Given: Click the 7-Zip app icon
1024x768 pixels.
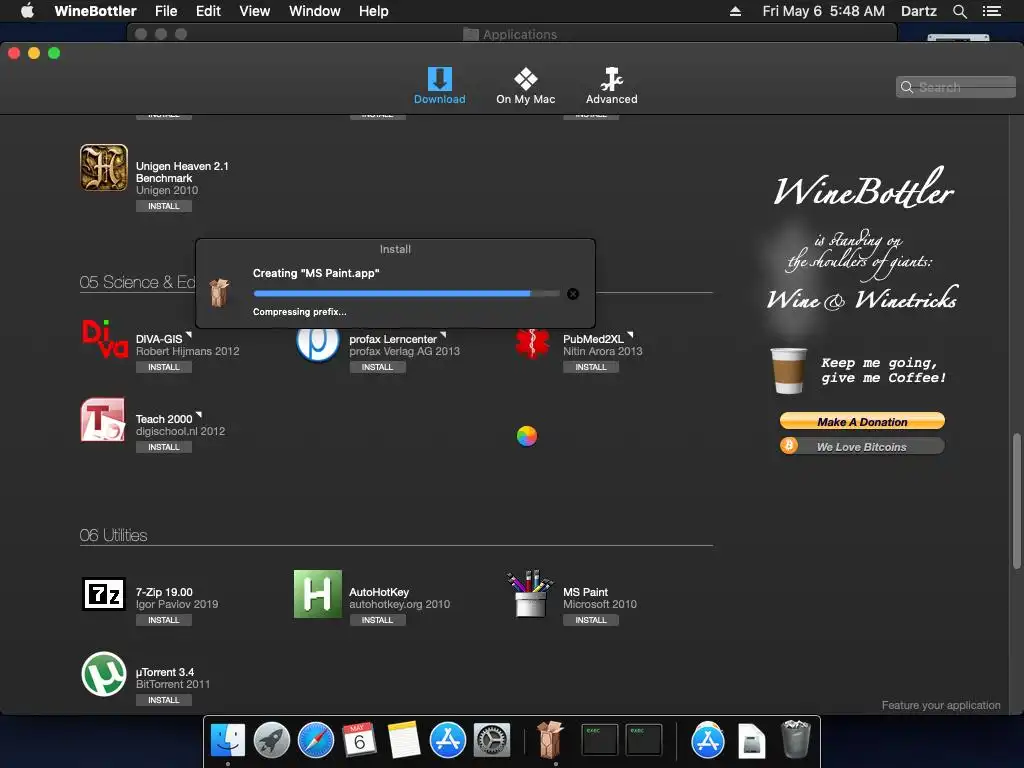Looking at the screenshot, I should (104, 594).
